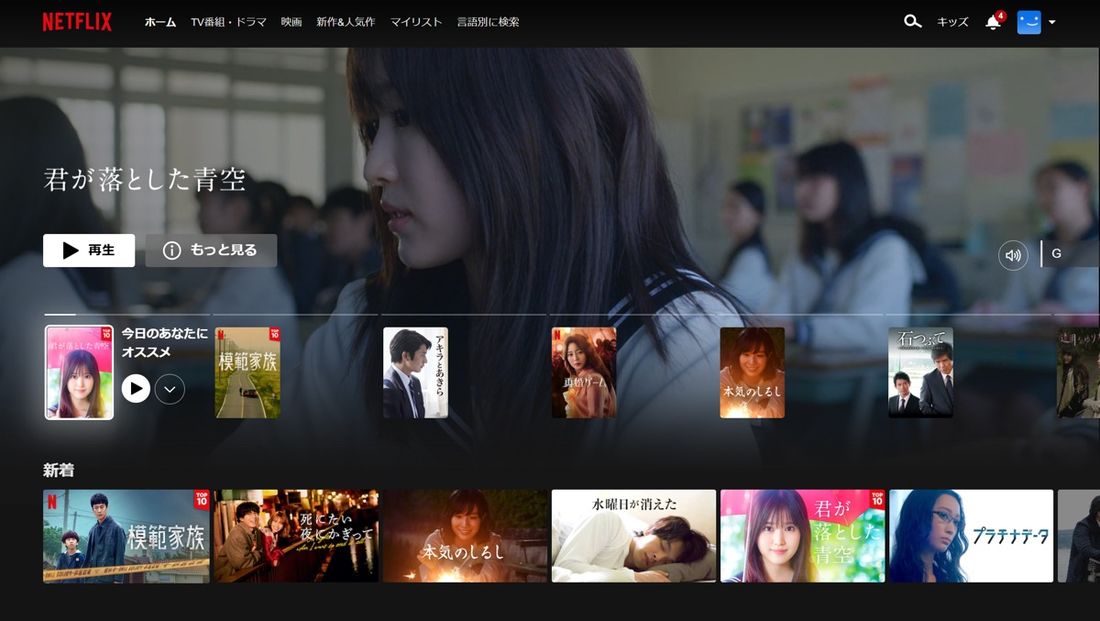Click the 新着 row heading

[x=58, y=470]
